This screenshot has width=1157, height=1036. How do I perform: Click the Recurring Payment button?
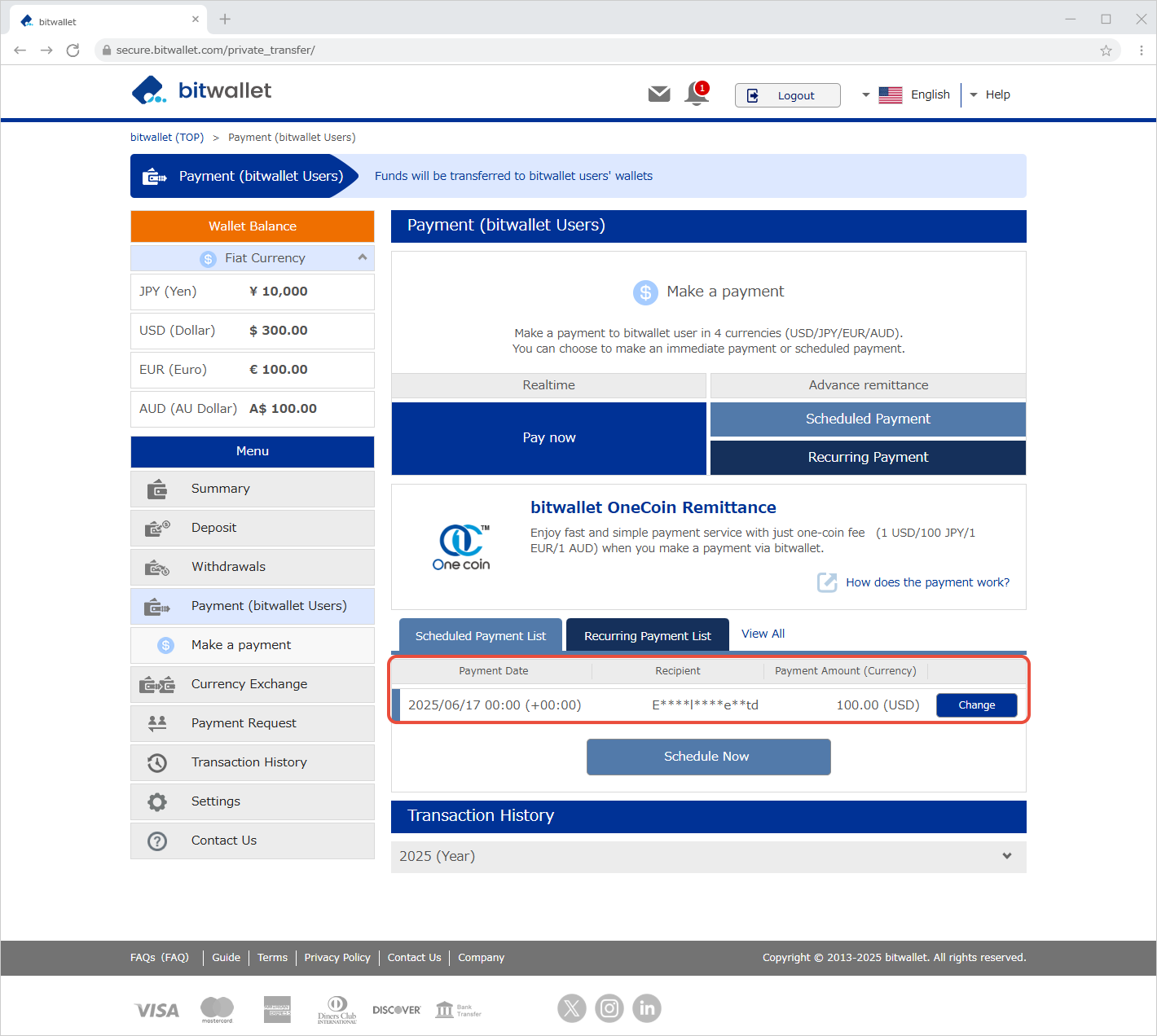click(868, 458)
